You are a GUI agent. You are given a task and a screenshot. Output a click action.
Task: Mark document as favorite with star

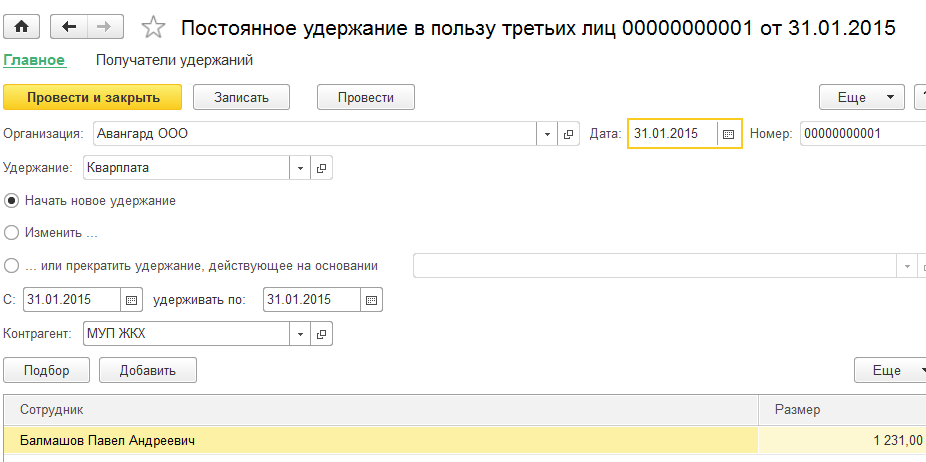pyautogui.click(x=153, y=27)
